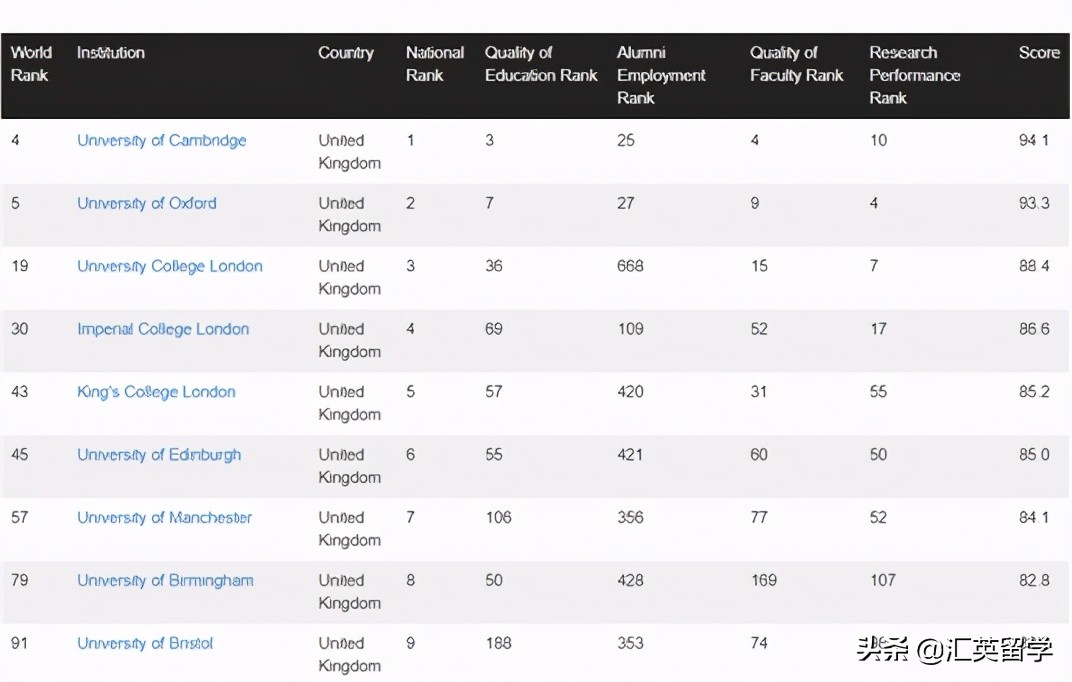This screenshot has width=1072, height=682.
Task: Click the Country column header
Action: pyautogui.click(x=345, y=53)
